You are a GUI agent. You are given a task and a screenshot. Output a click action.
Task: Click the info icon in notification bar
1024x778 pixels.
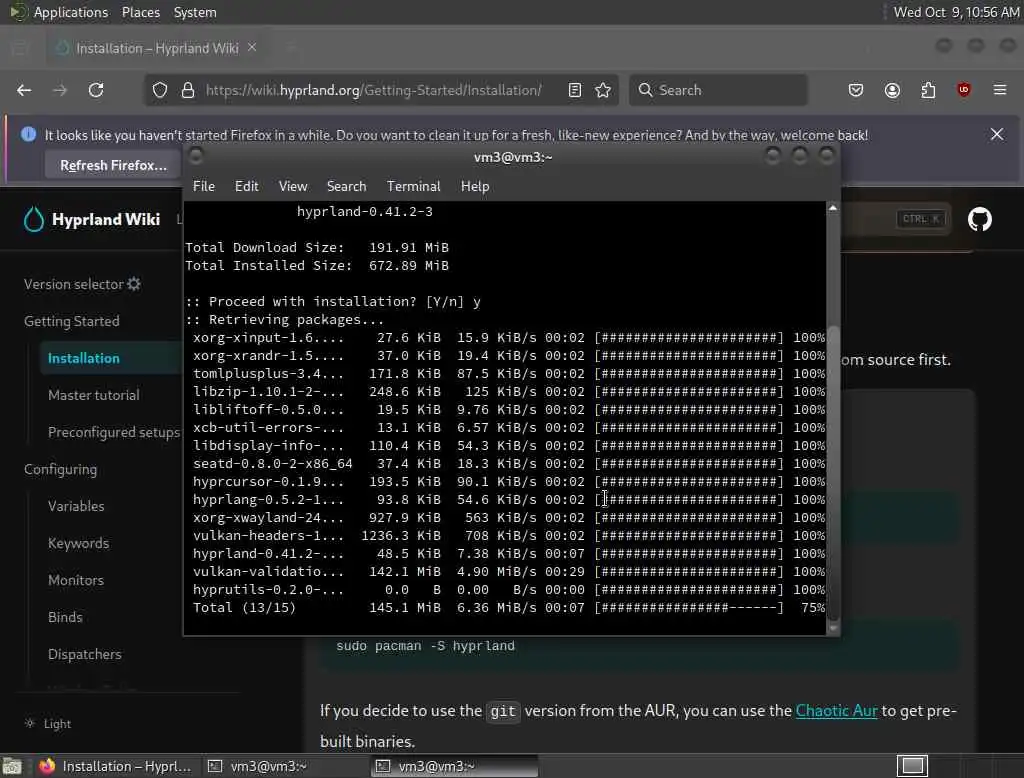pos(28,135)
